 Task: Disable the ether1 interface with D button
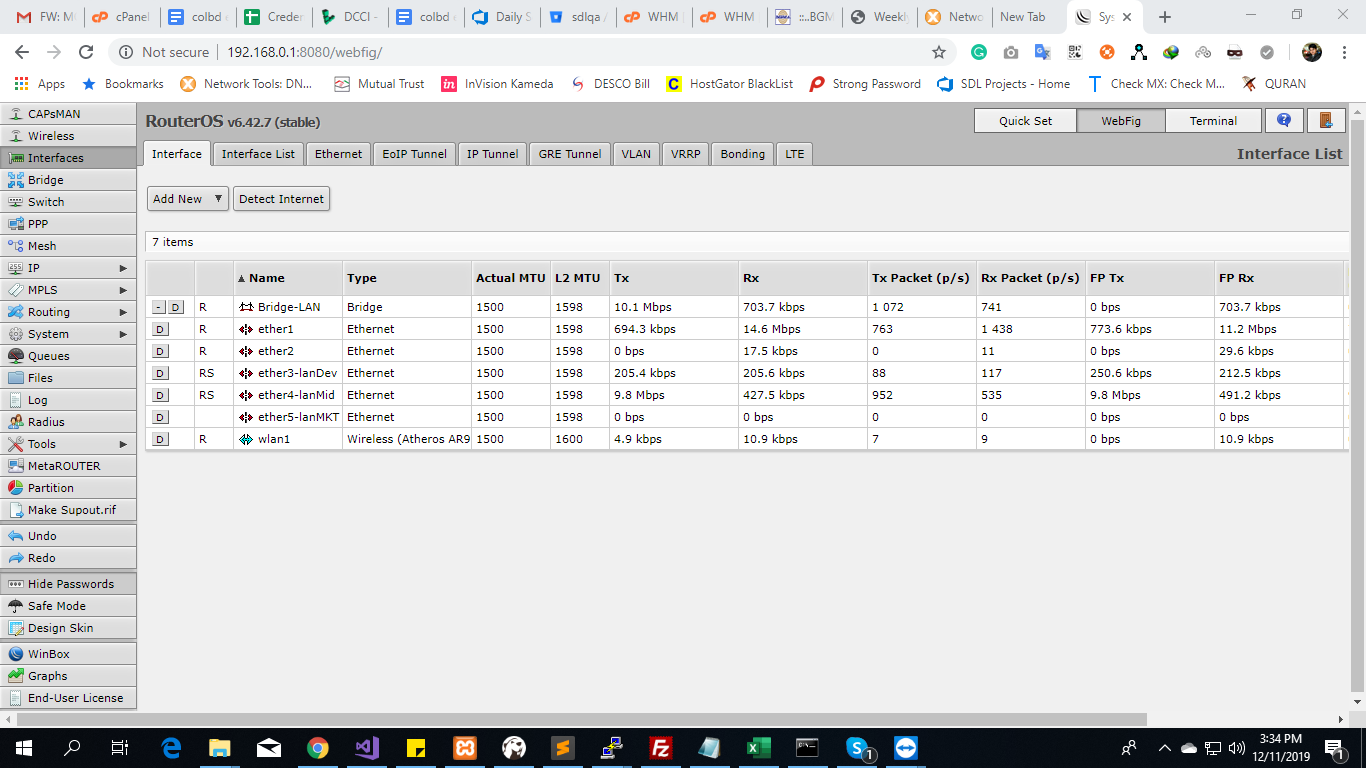coord(161,329)
